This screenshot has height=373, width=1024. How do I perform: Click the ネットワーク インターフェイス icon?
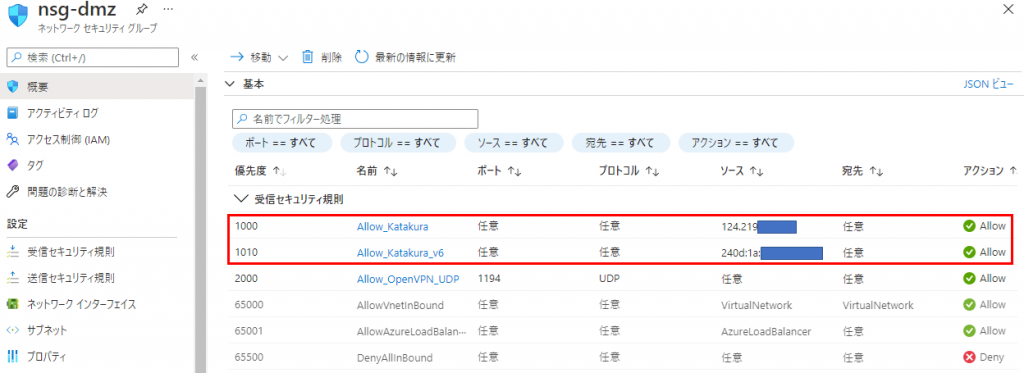12,304
